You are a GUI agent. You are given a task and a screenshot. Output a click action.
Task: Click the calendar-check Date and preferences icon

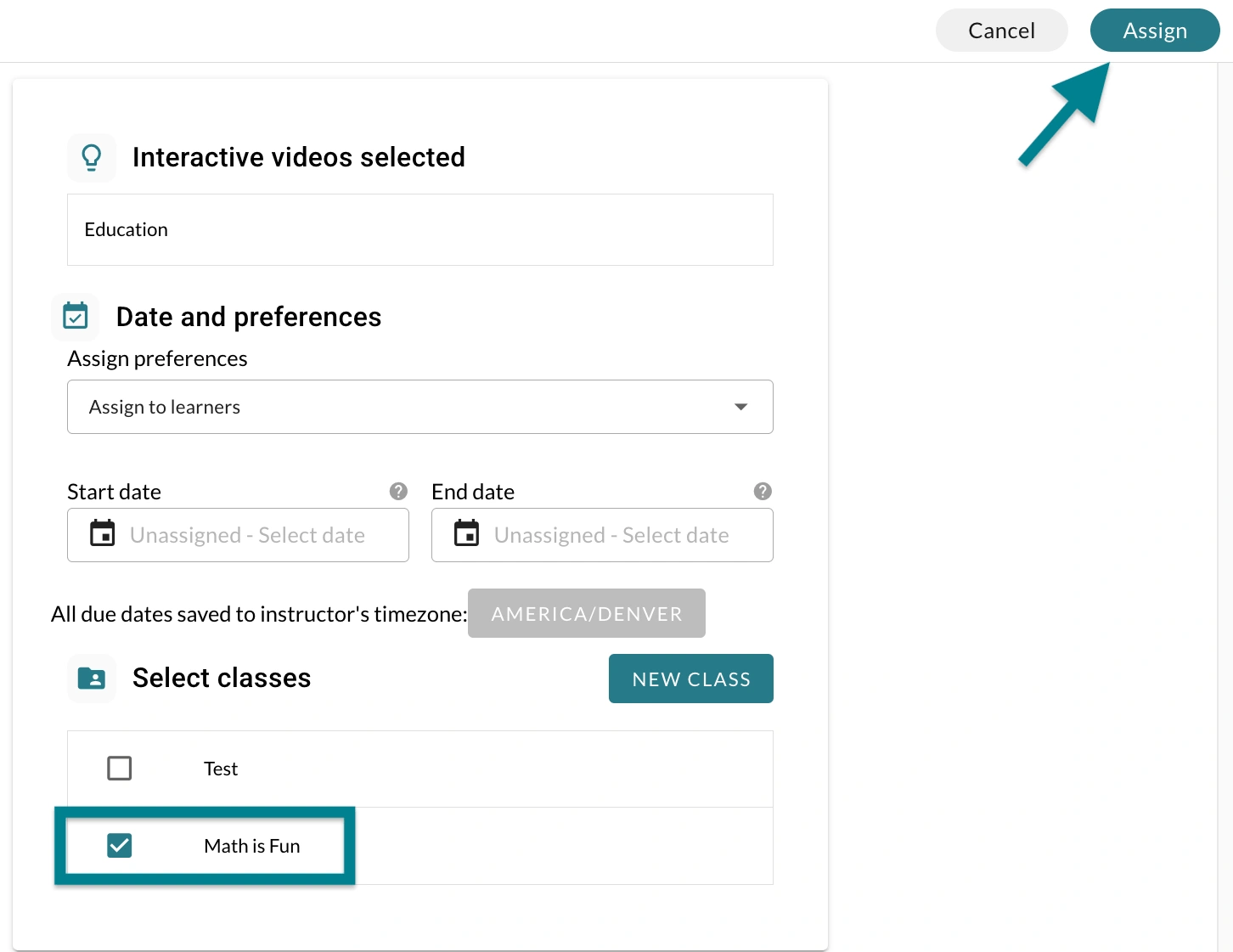click(x=76, y=317)
